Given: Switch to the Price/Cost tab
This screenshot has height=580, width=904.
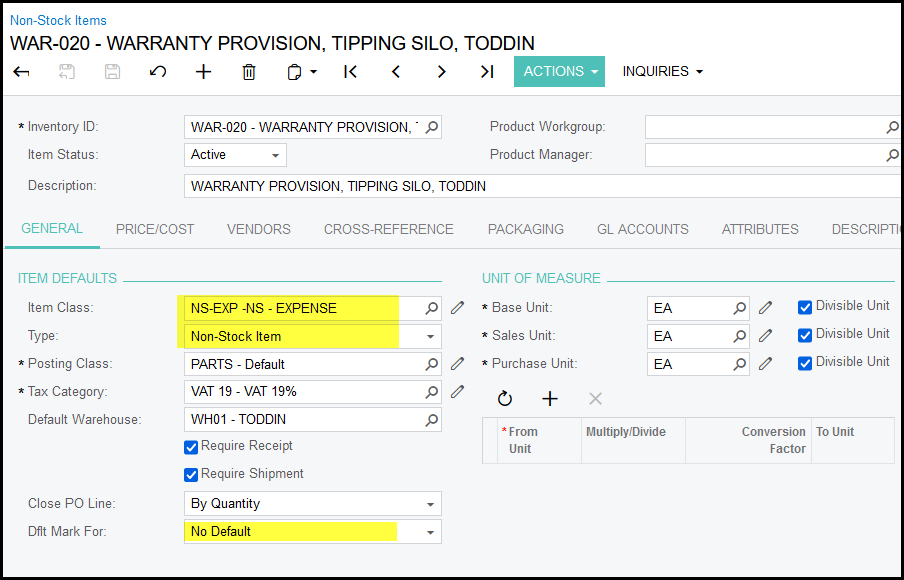Looking at the screenshot, I should click(155, 229).
